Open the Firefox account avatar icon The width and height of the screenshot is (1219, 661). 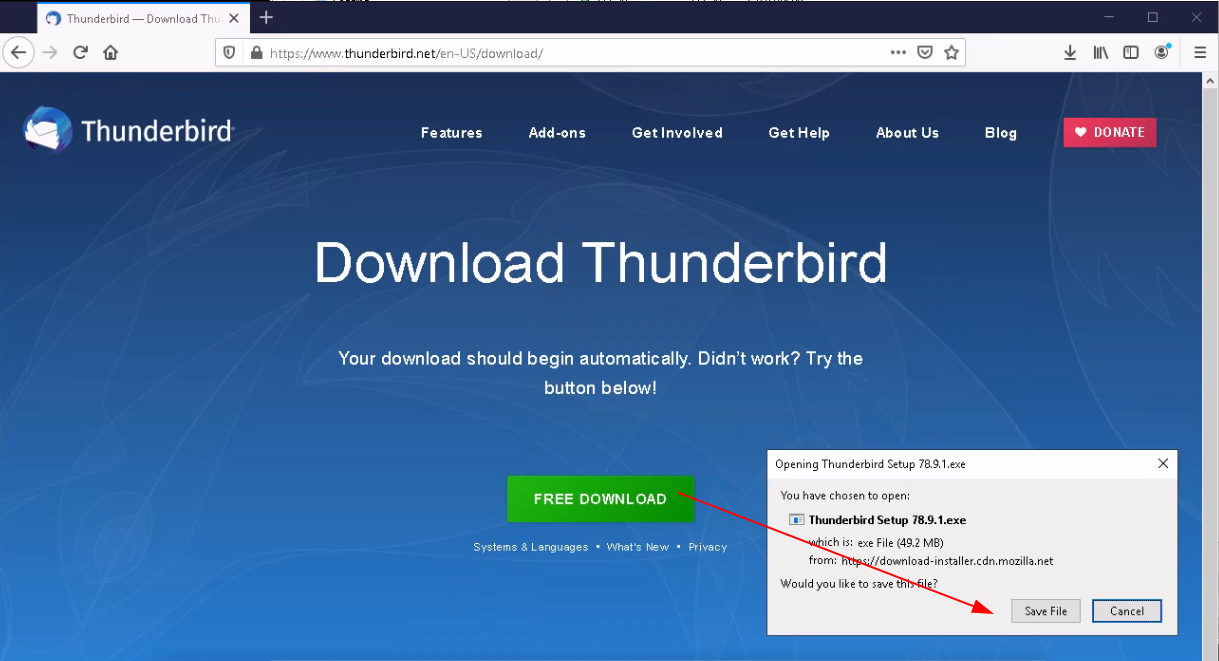[x=1162, y=52]
